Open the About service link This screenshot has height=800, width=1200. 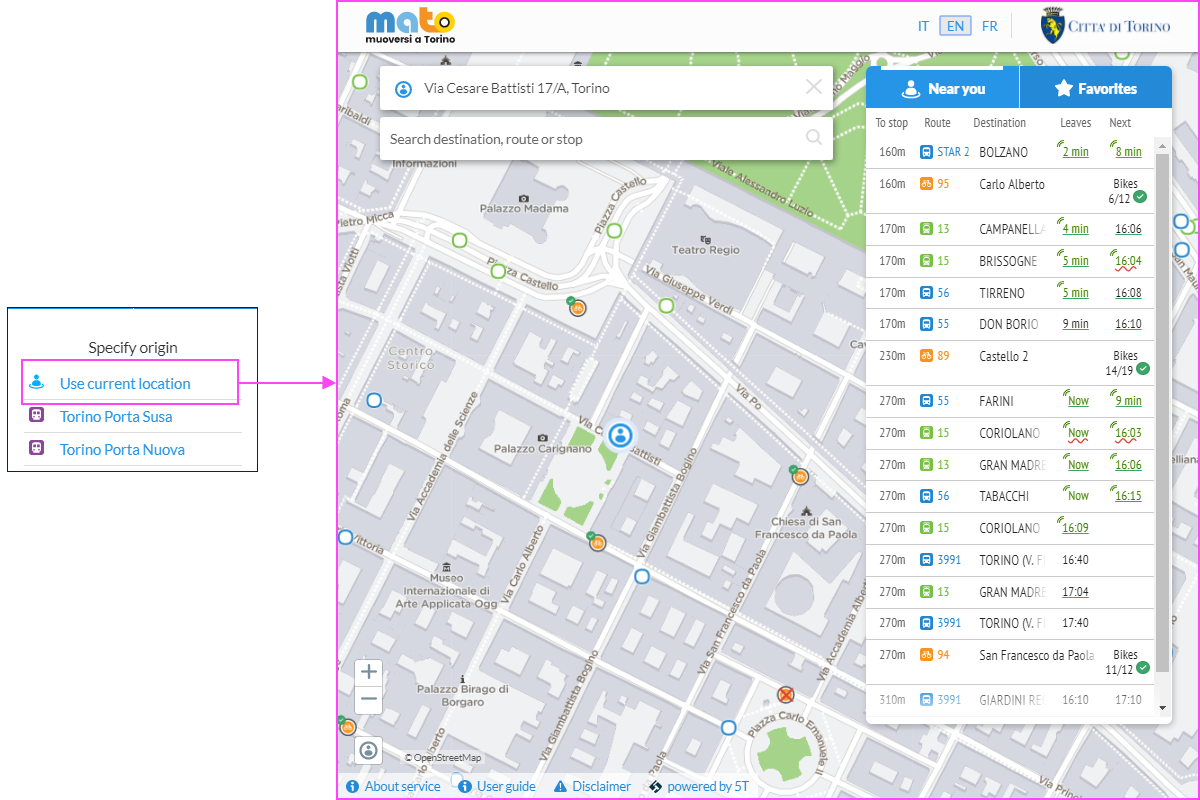393,786
